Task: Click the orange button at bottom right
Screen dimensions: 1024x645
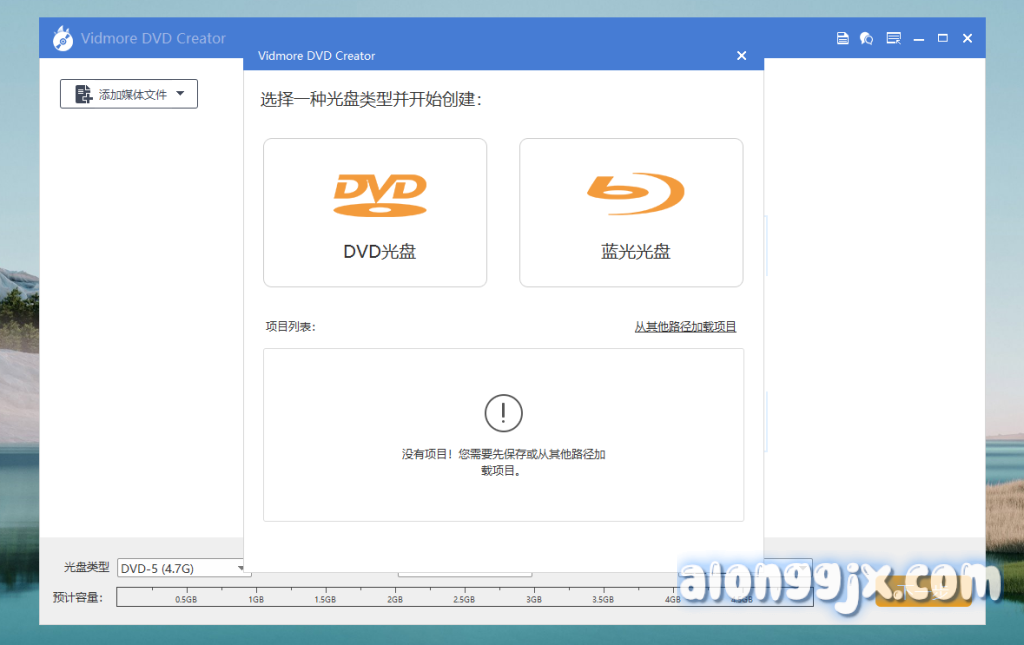Action: 923,595
